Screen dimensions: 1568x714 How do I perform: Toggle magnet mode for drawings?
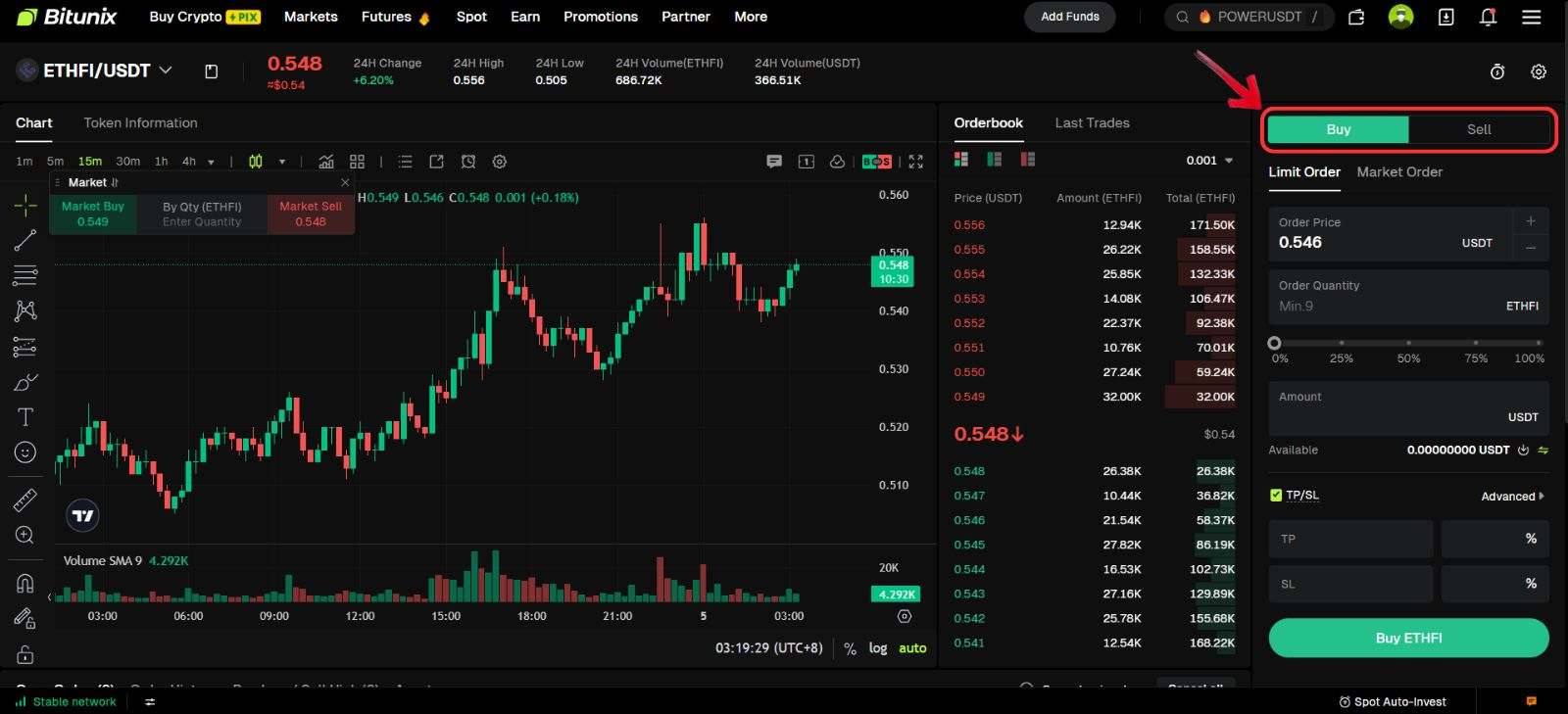click(25, 584)
